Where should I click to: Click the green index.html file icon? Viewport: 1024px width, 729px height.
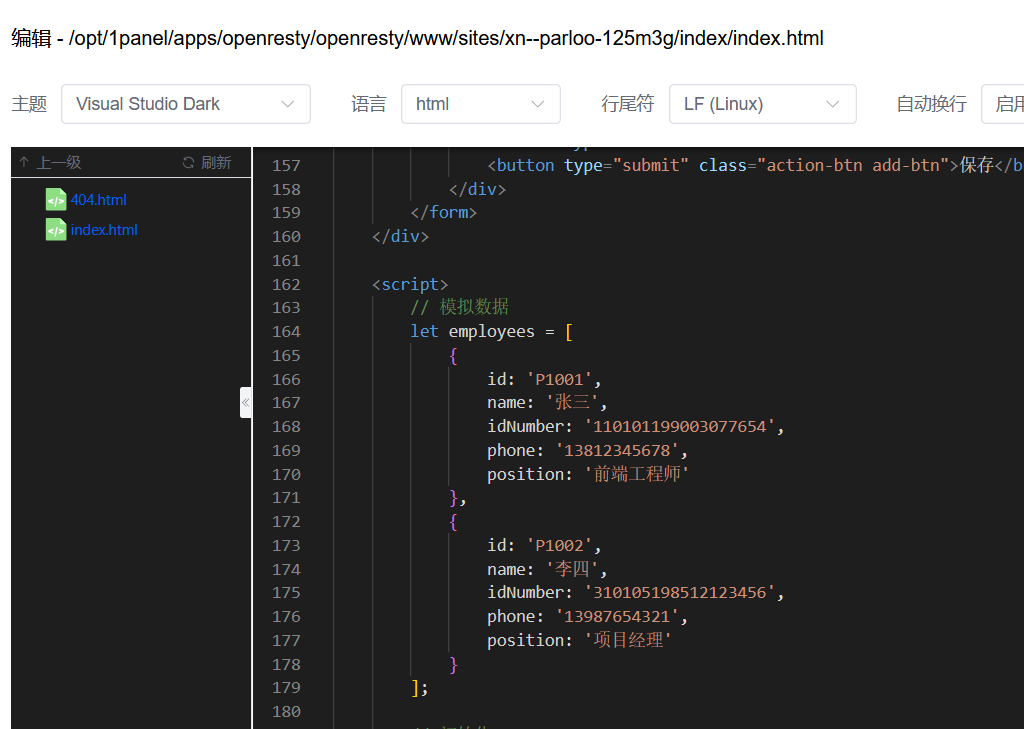(56, 230)
